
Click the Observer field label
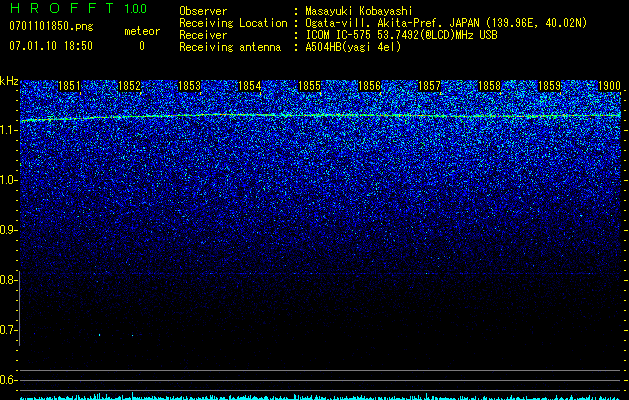click(203, 11)
